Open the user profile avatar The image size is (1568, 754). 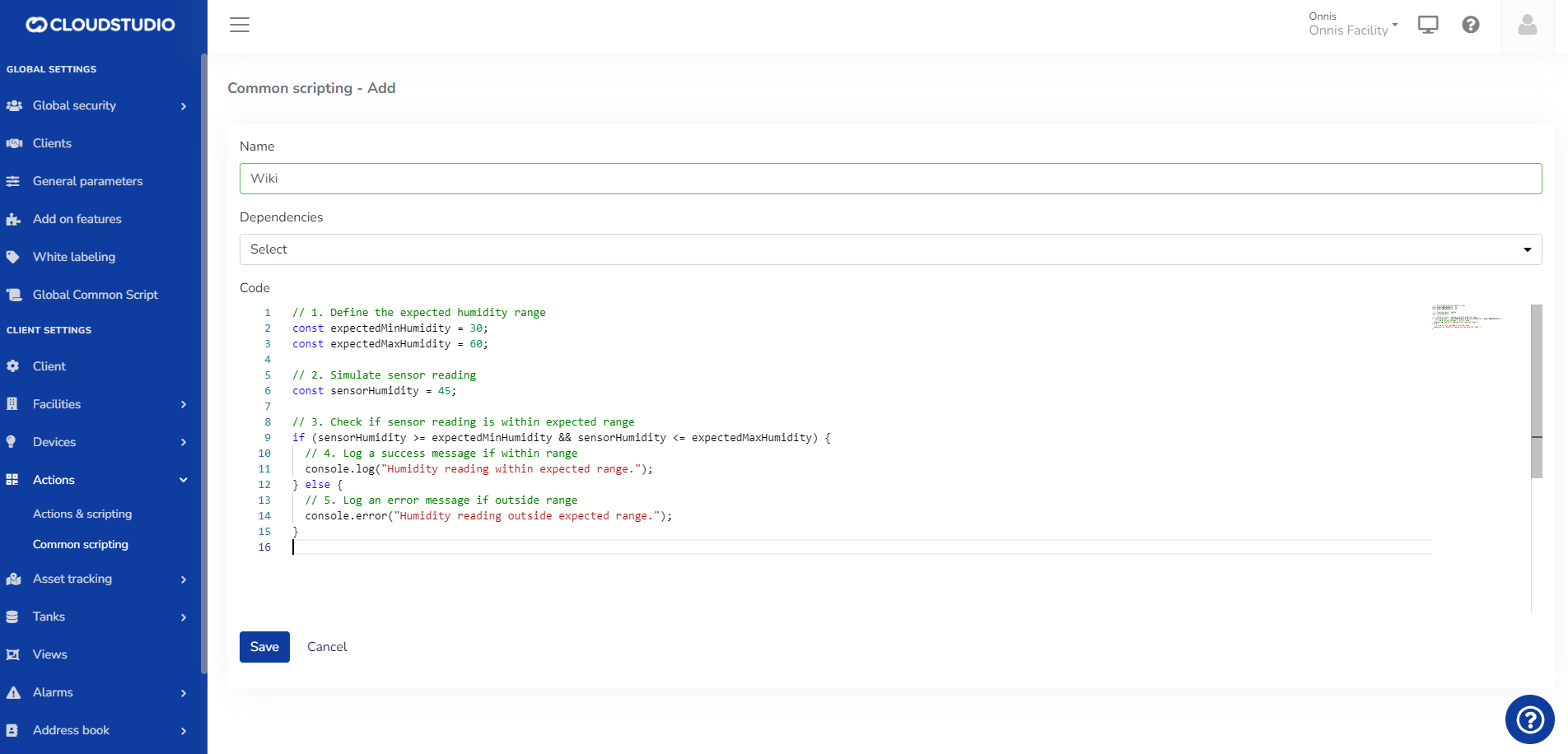(x=1528, y=26)
